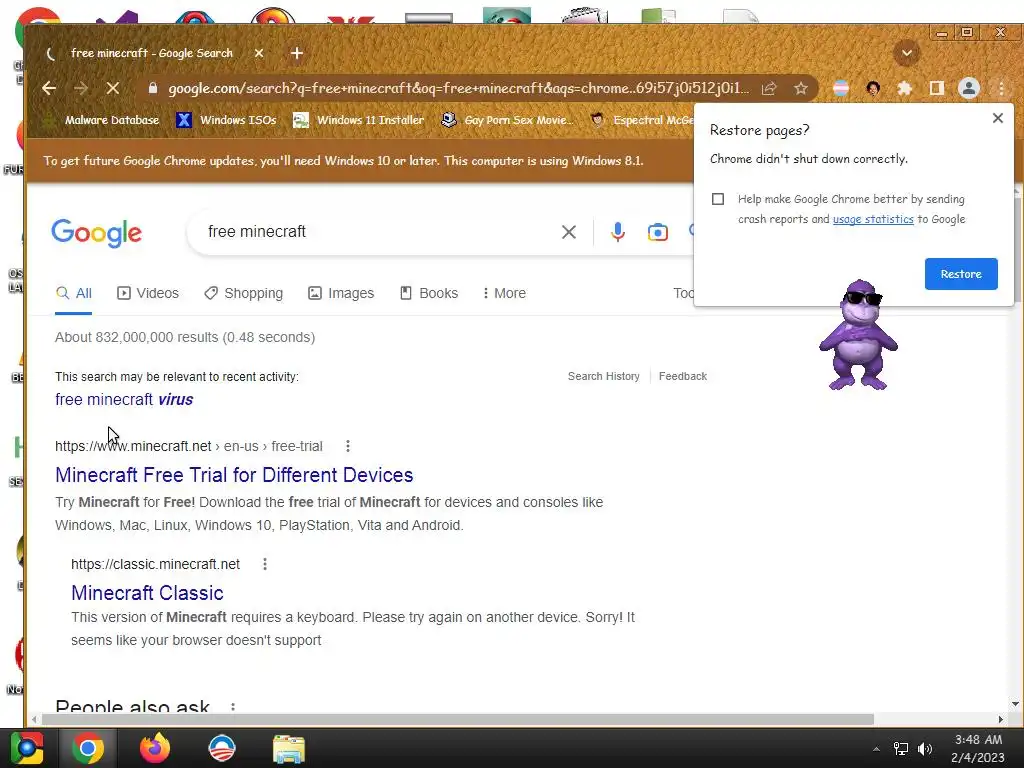Open the clock showing 3:48 AM

click(x=978, y=748)
